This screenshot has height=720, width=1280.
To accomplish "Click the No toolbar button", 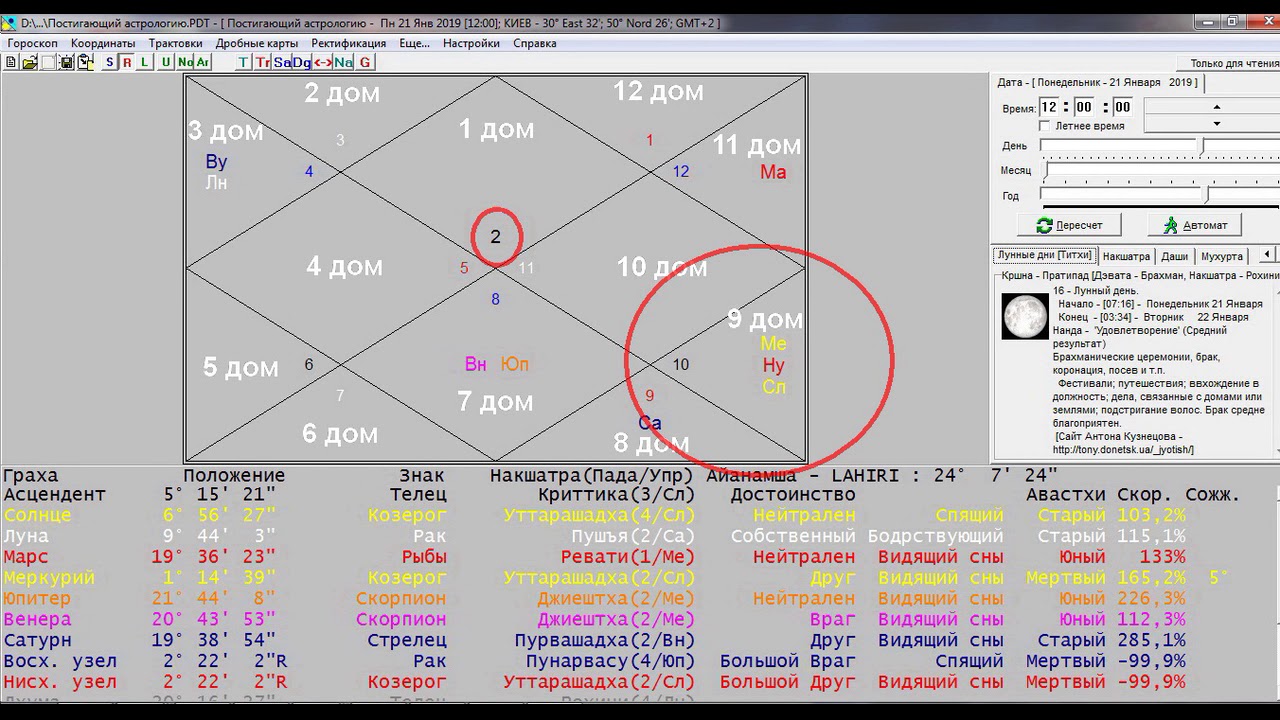I will click(x=185, y=62).
